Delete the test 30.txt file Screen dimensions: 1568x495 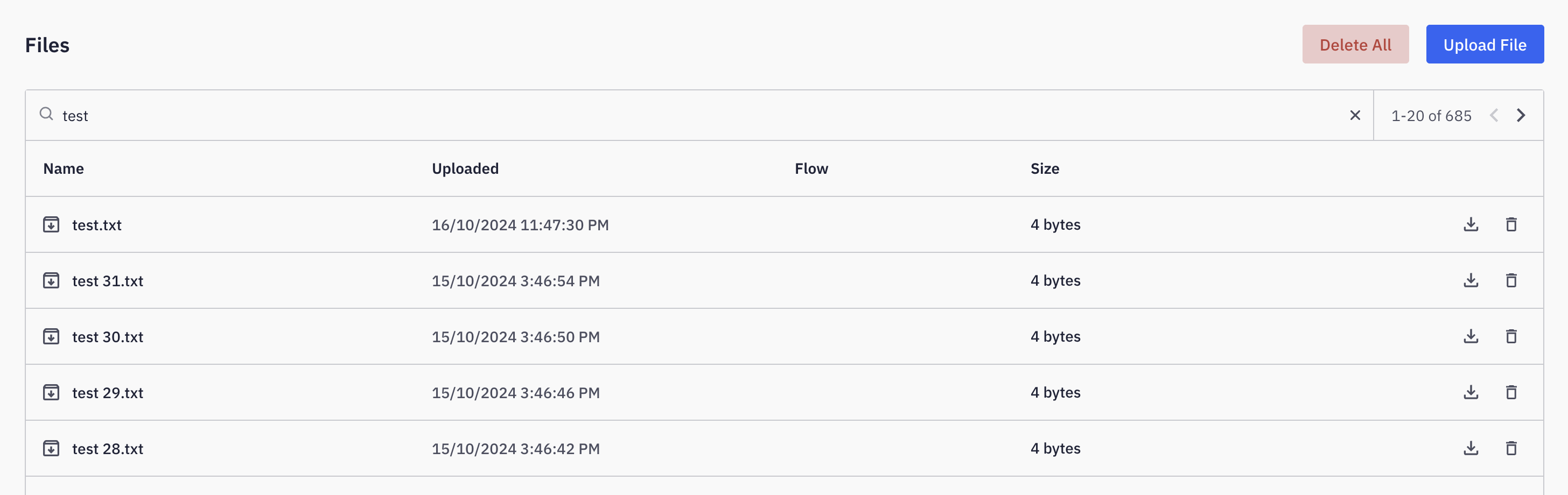click(x=1511, y=336)
